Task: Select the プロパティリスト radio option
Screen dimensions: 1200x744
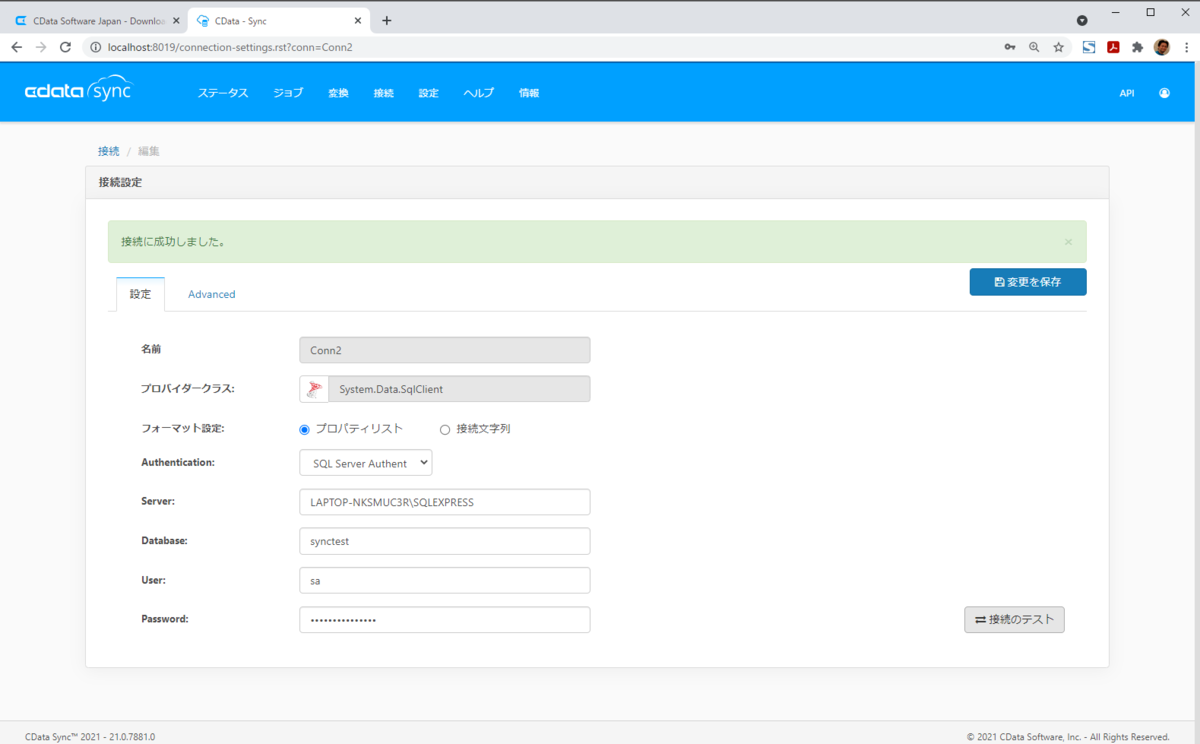Action: 305,429
